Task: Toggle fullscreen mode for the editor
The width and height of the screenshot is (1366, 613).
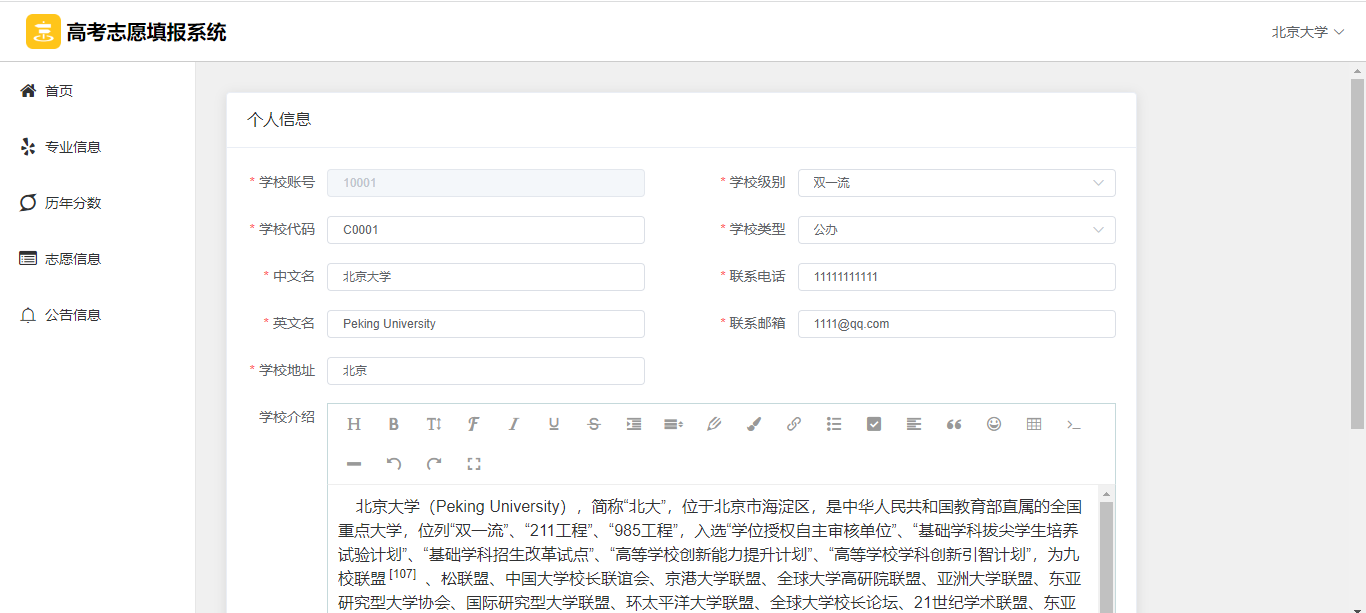Action: pos(474,464)
